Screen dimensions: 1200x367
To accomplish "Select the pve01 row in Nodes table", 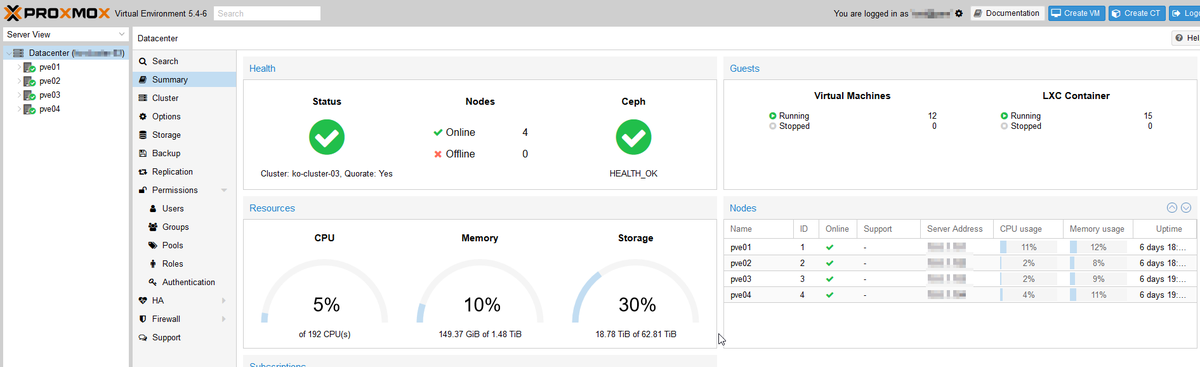I will click(x=960, y=246).
